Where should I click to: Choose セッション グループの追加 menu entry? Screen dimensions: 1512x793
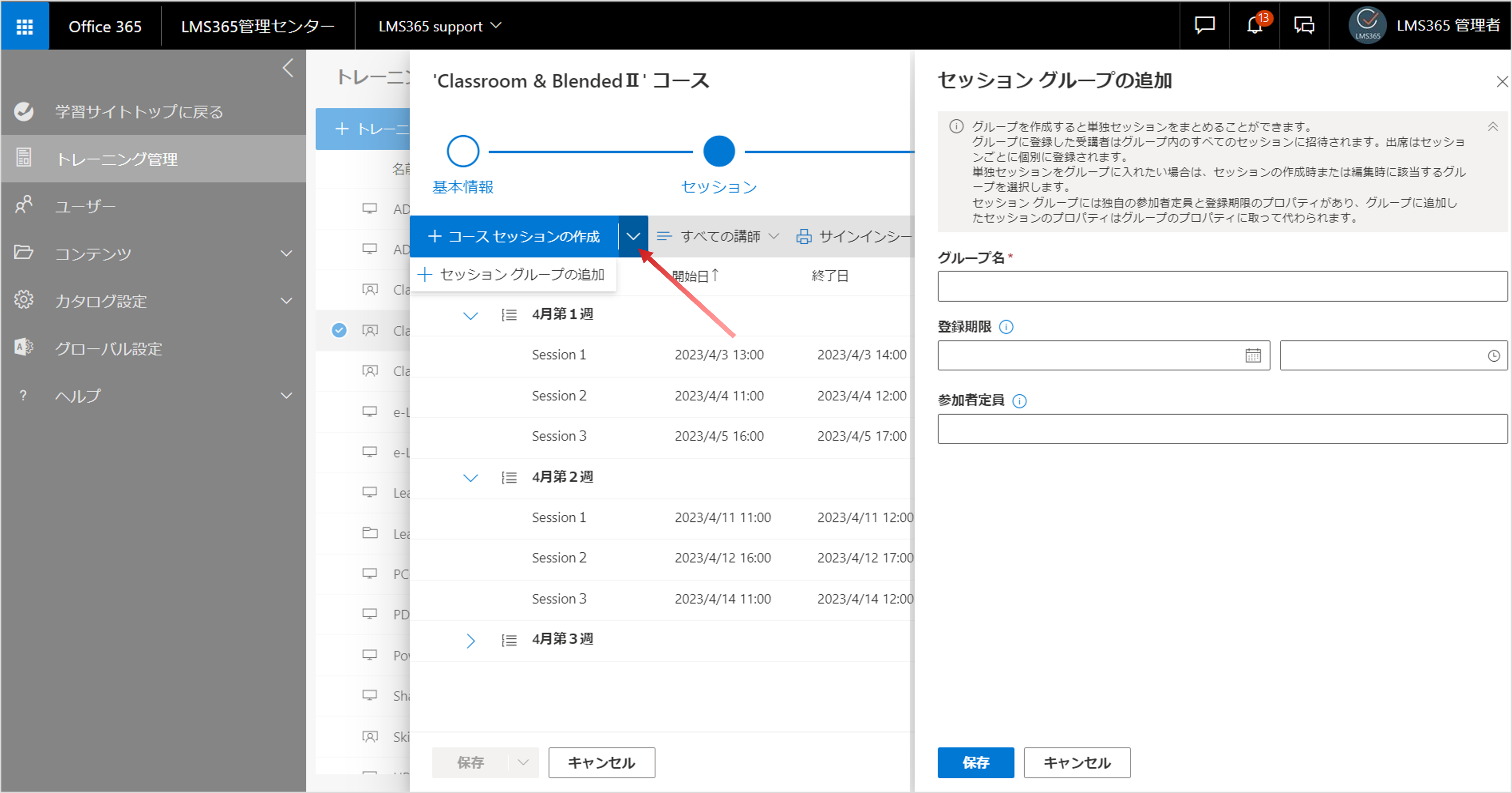click(x=513, y=274)
